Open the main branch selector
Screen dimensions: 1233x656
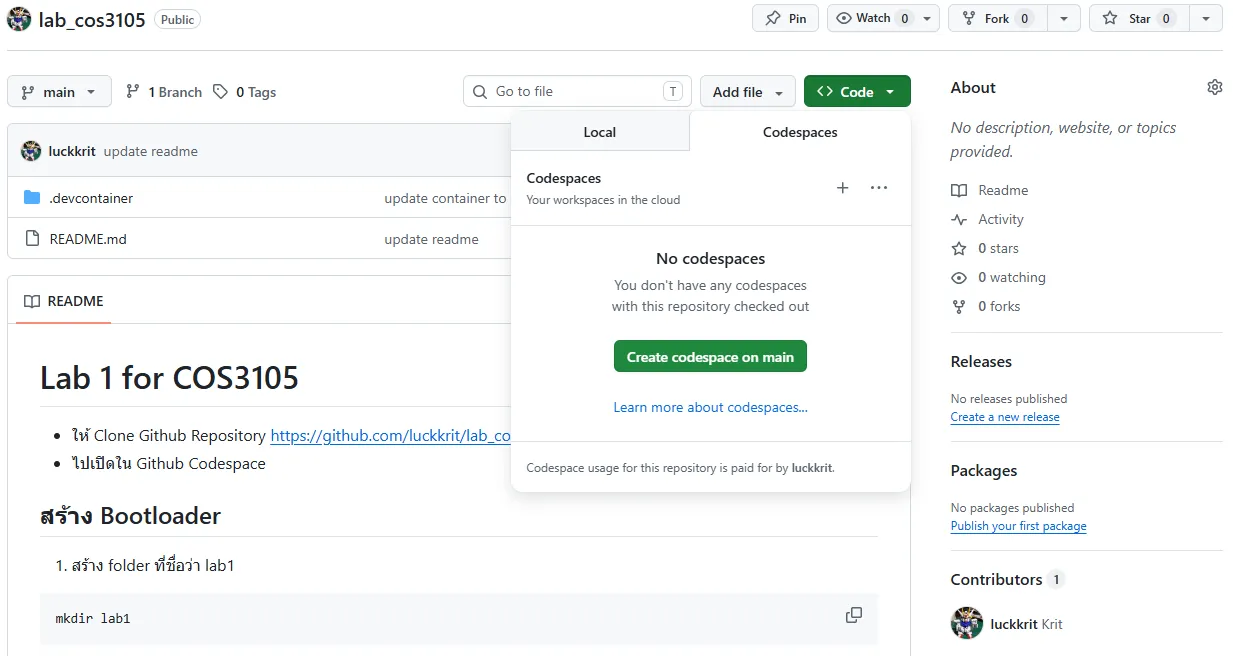click(59, 92)
